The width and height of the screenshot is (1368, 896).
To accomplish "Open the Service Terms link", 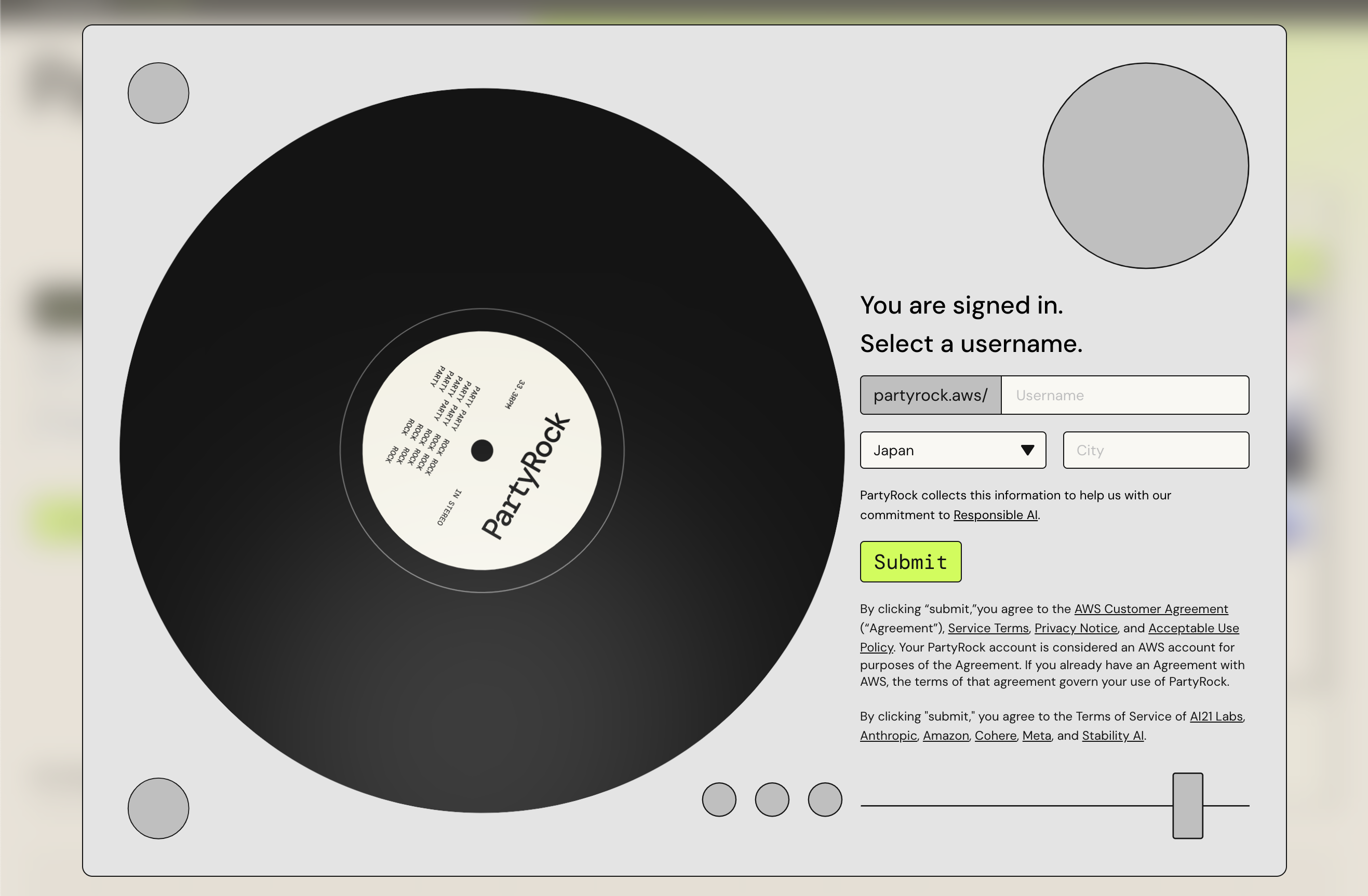I will coord(987,628).
